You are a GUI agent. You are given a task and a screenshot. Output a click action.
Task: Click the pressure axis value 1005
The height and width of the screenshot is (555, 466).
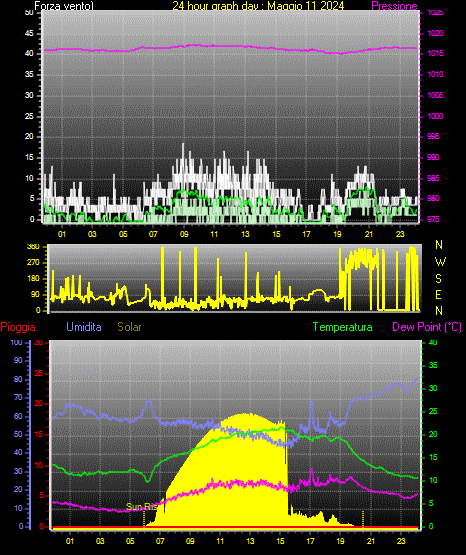(x=436, y=95)
